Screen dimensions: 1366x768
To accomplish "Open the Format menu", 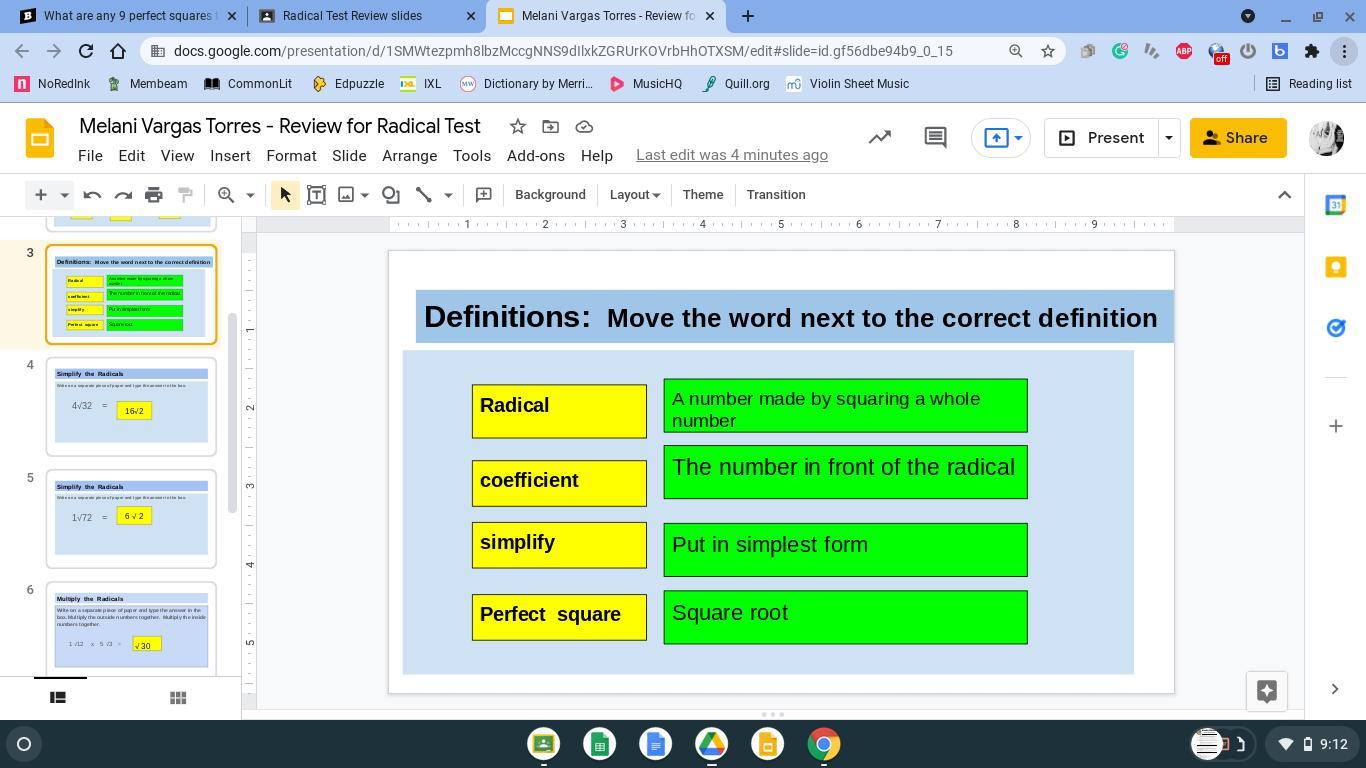I will pyautogui.click(x=291, y=156).
